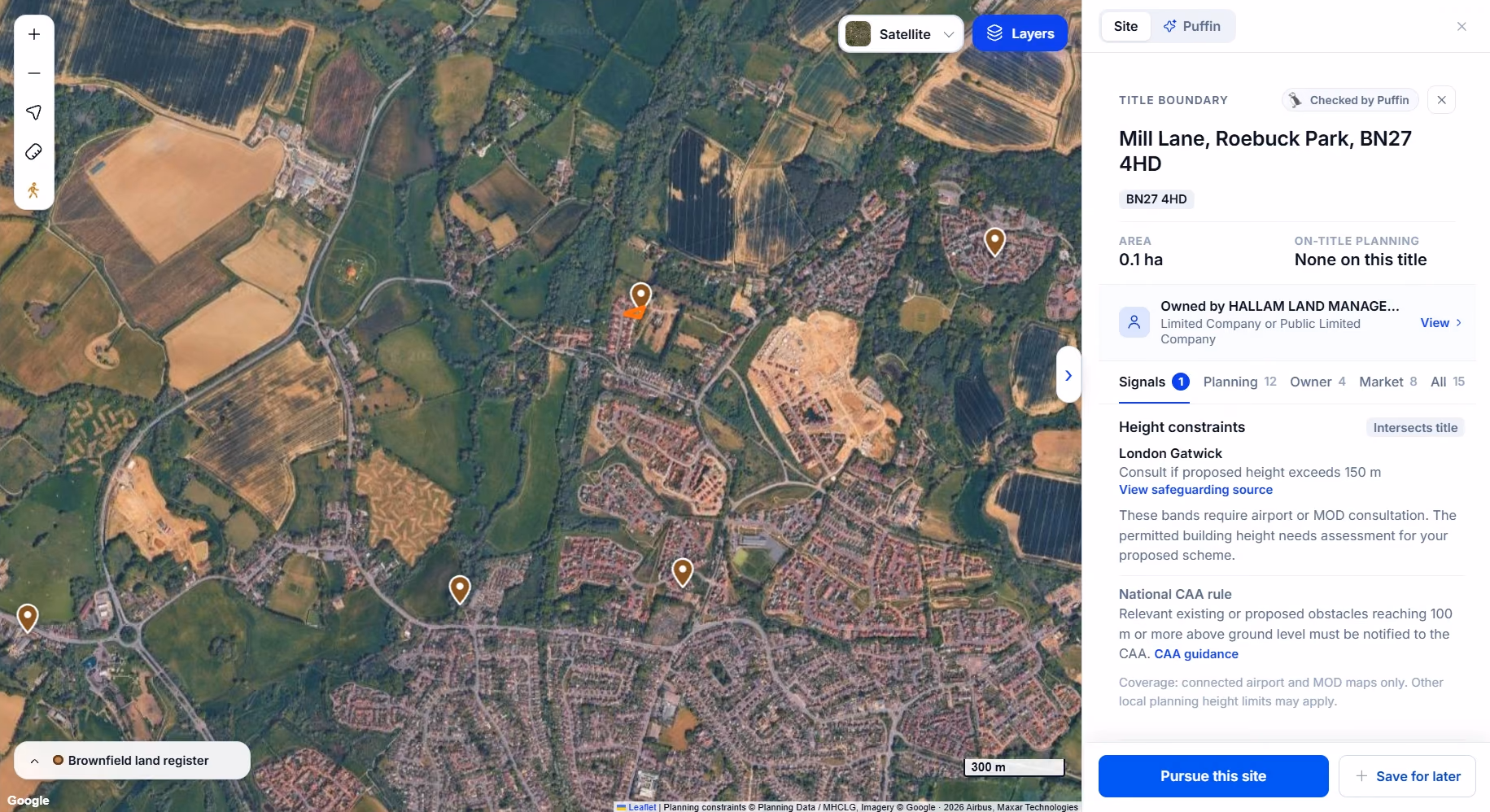Close the site side panel
Screen dimensions: 1490x812
click(1462, 26)
